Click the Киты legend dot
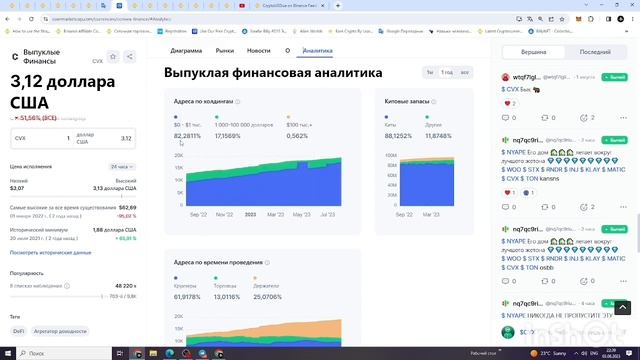640x360 pixels. [386, 117]
